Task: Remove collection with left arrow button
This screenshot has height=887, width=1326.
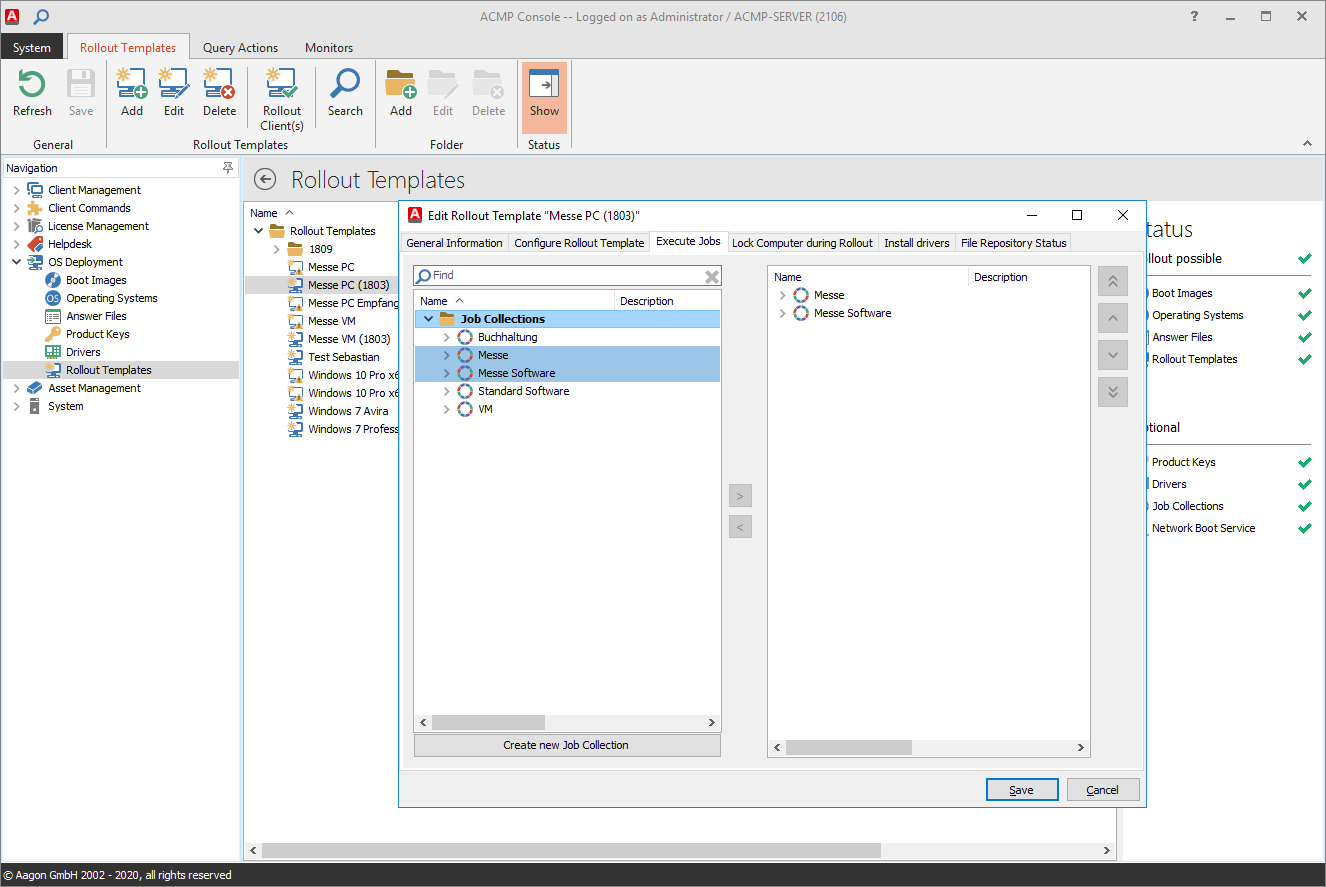Action: tap(740, 527)
